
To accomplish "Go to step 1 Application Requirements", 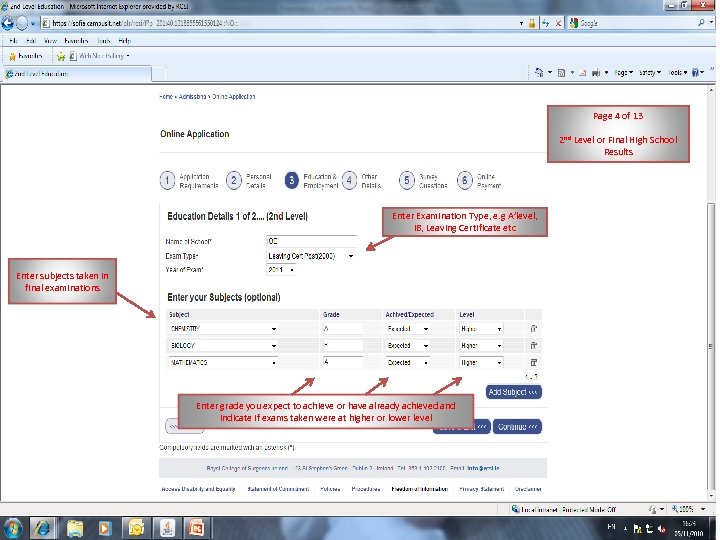I will click(x=189, y=181).
